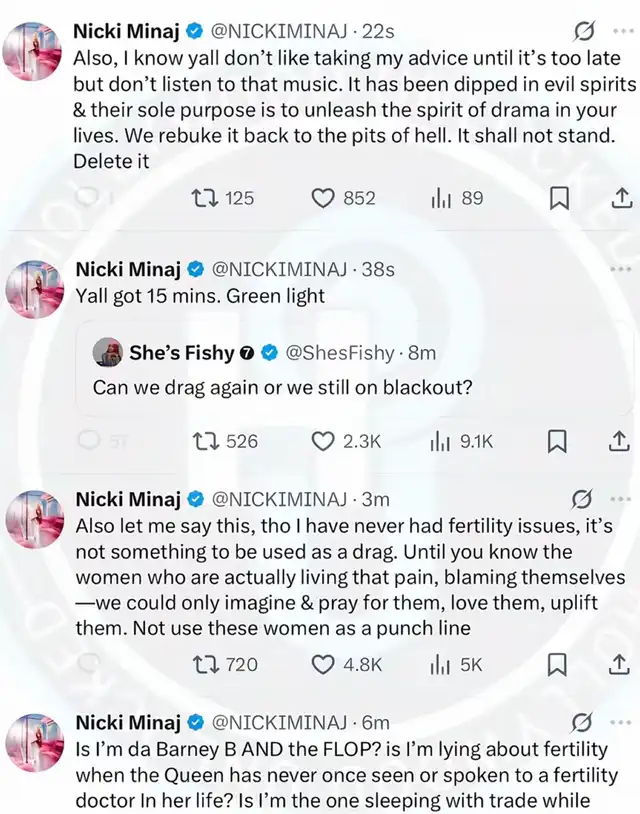Bookmark the 'Green light' tweet
The width and height of the screenshot is (640, 814).
coord(560,440)
